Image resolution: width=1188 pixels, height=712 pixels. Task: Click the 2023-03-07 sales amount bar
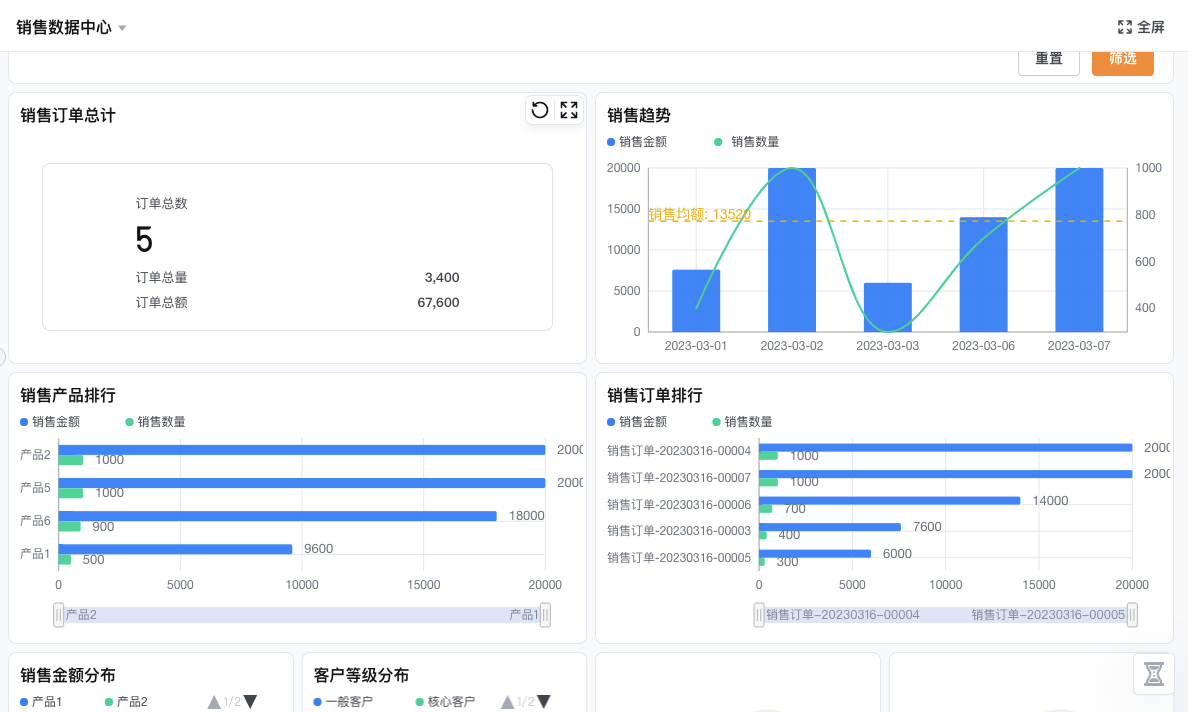click(x=1079, y=250)
